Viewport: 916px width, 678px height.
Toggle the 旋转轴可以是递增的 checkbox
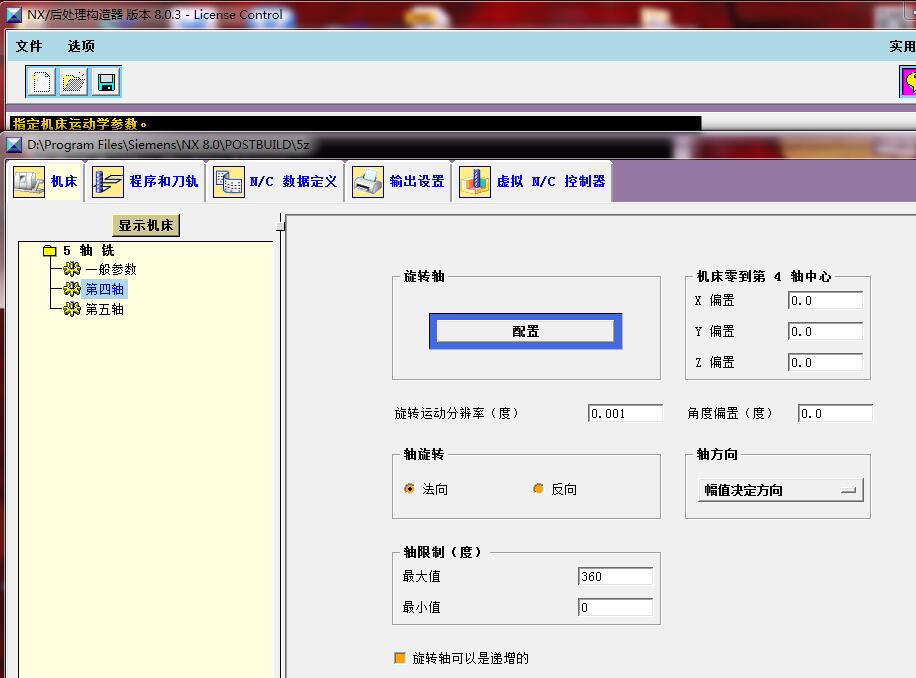pyautogui.click(x=401, y=658)
